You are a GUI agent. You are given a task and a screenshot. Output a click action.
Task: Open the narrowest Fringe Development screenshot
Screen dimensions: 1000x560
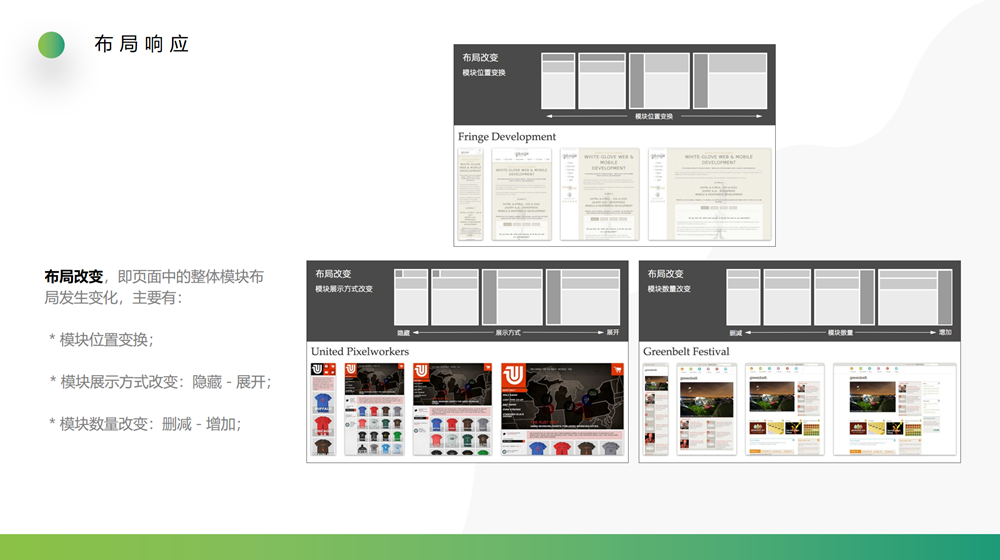[x=470, y=194]
